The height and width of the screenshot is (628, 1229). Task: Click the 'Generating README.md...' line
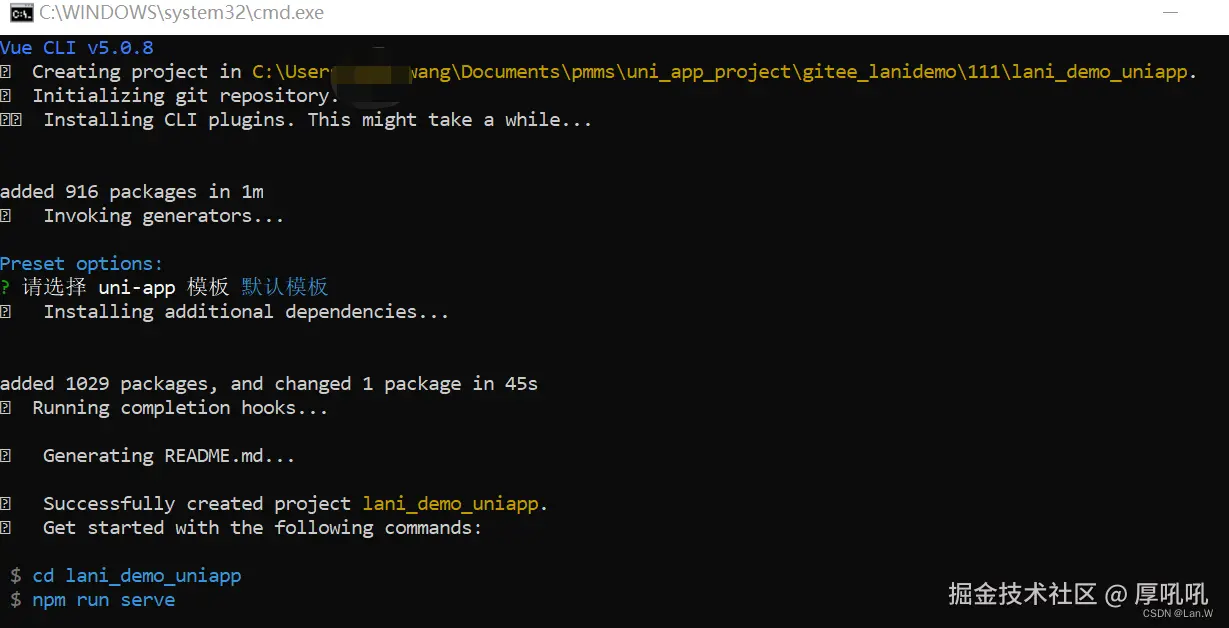click(168, 455)
